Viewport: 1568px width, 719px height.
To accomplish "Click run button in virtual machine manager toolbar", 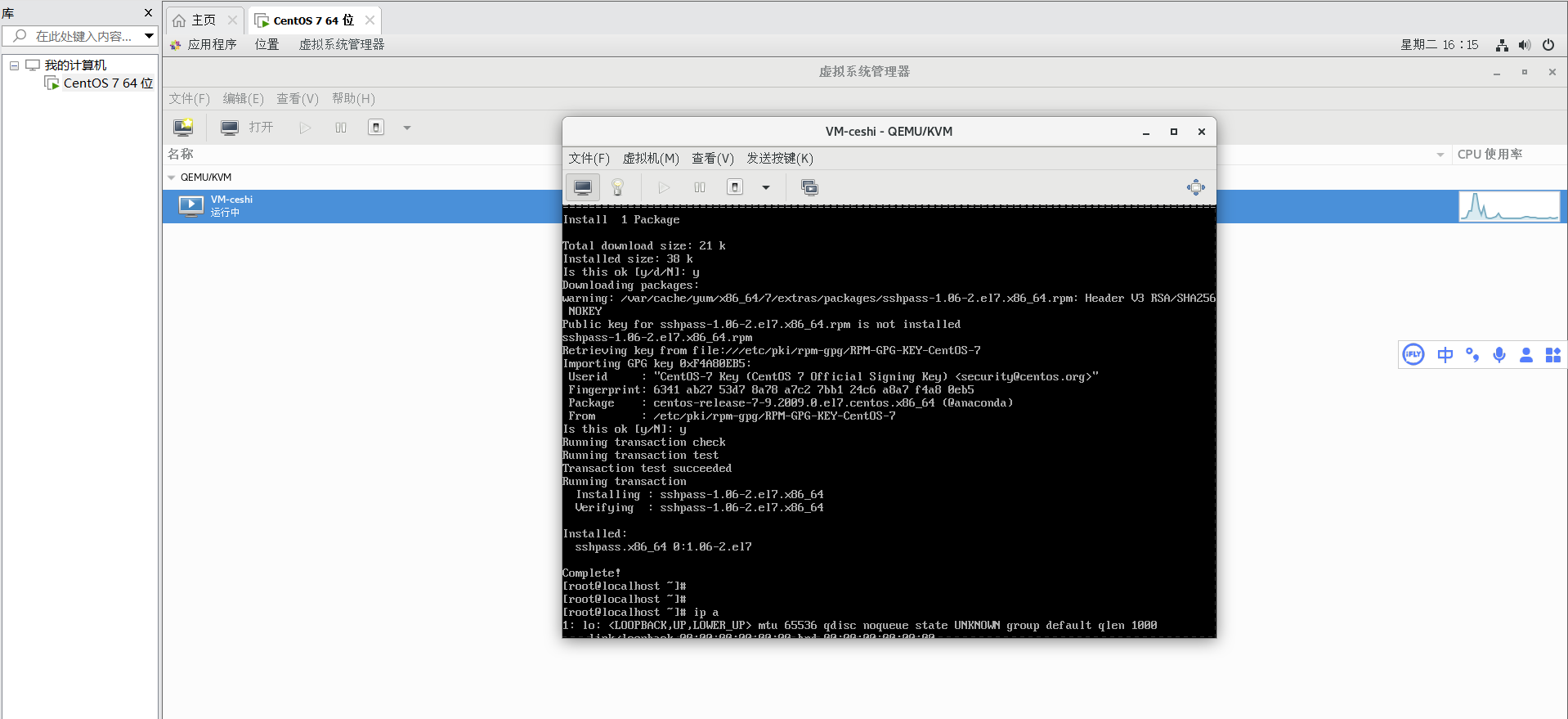I will pyautogui.click(x=305, y=128).
